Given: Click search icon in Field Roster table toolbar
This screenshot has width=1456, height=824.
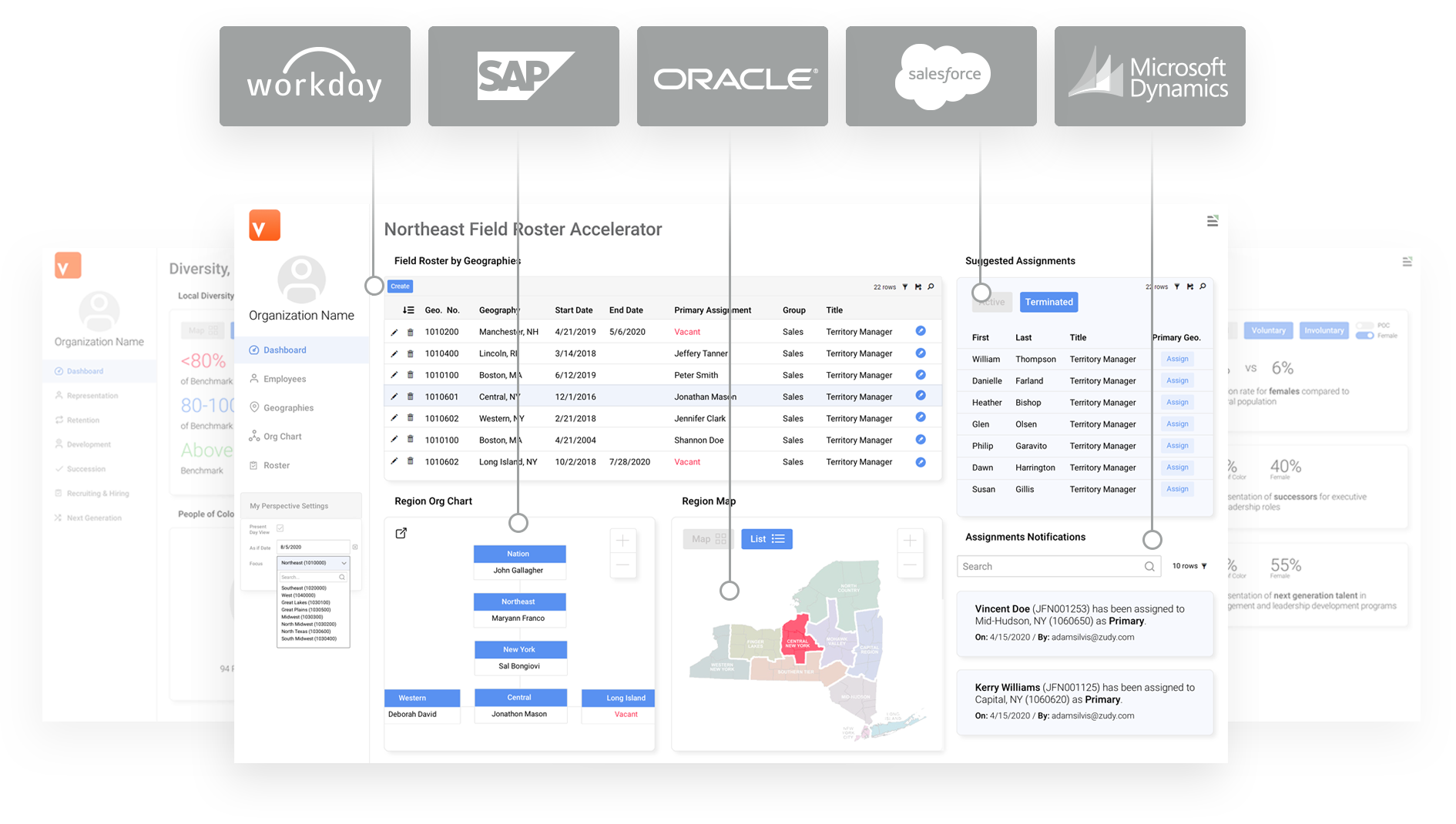Looking at the screenshot, I should click(931, 286).
